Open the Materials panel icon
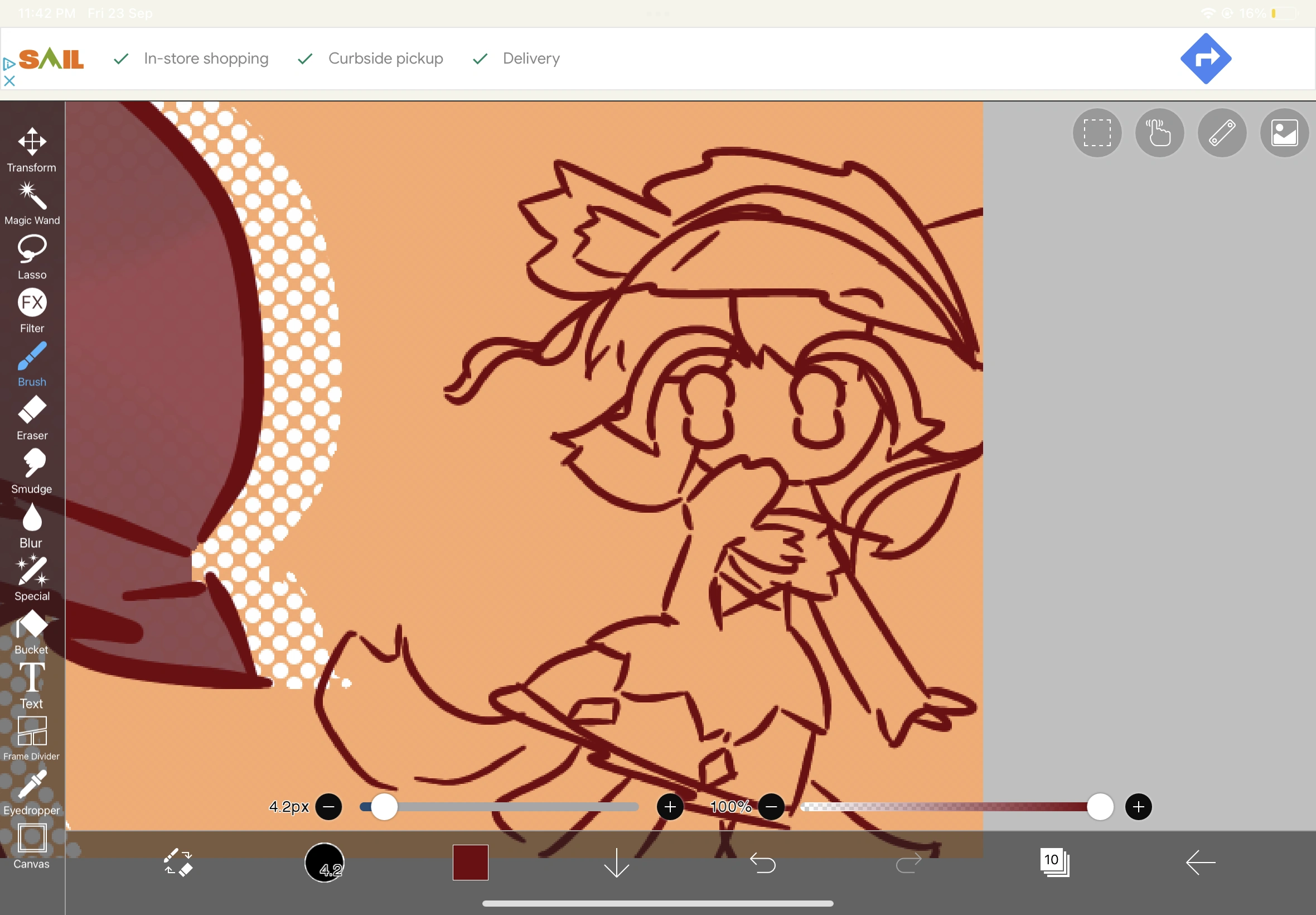Viewport: 1316px width, 915px height. [x=1283, y=132]
